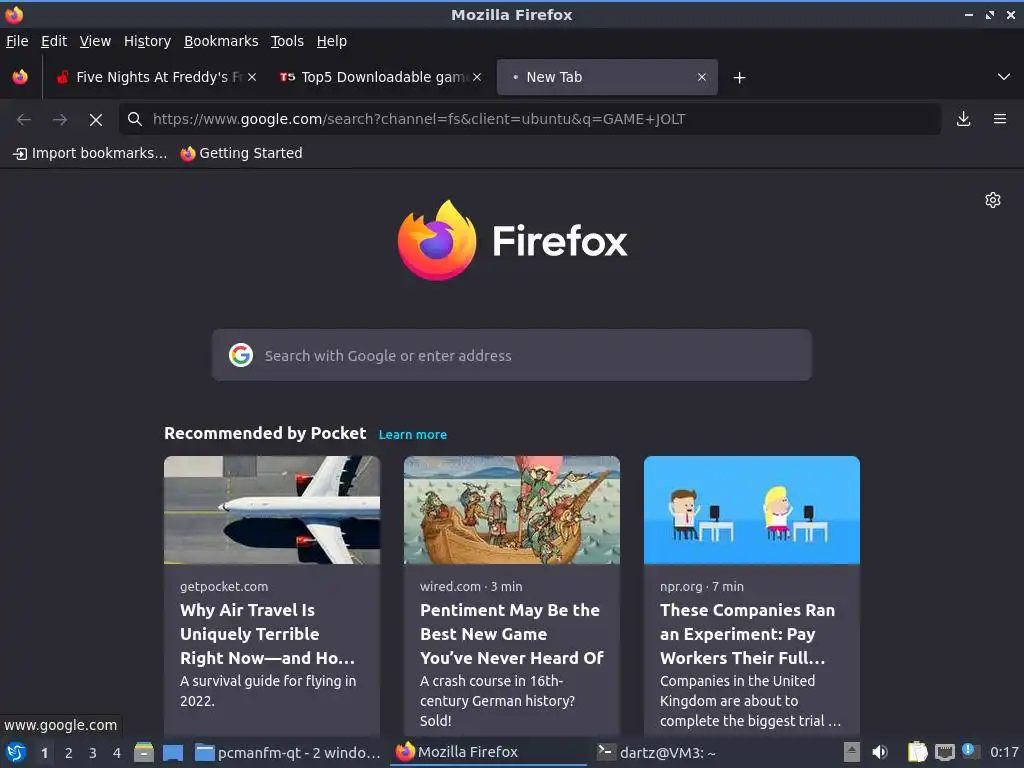Click the search magnifier icon in URL bar
This screenshot has height=768, width=1024.
coord(135,119)
